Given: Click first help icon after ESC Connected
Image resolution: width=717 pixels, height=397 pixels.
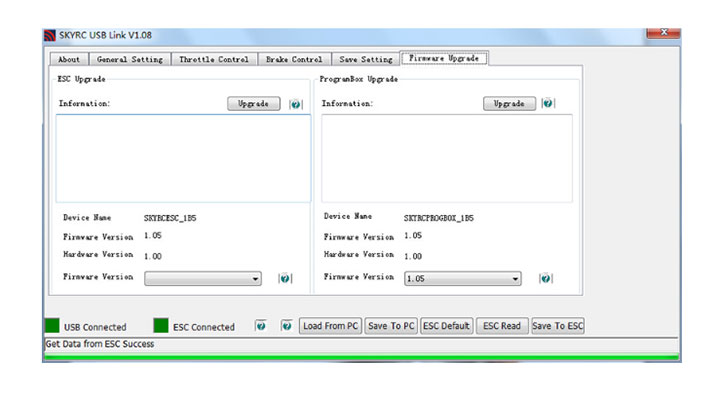Looking at the screenshot, I should click(x=261, y=326).
